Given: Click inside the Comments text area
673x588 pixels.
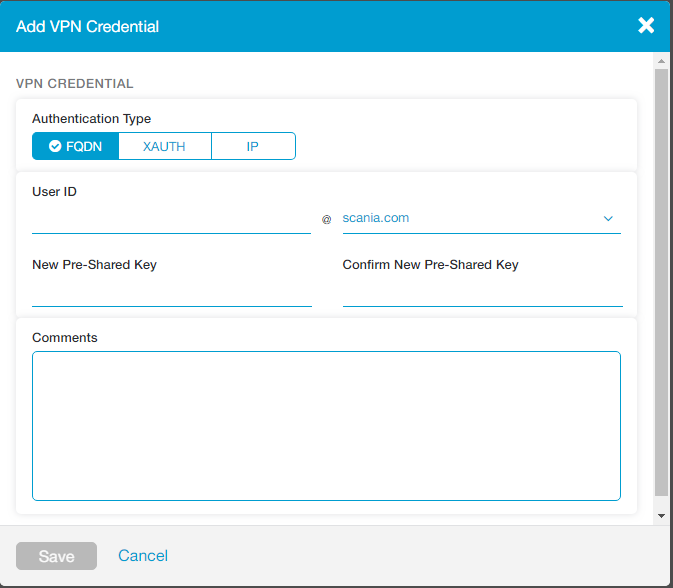Looking at the screenshot, I should pos(326,426).
